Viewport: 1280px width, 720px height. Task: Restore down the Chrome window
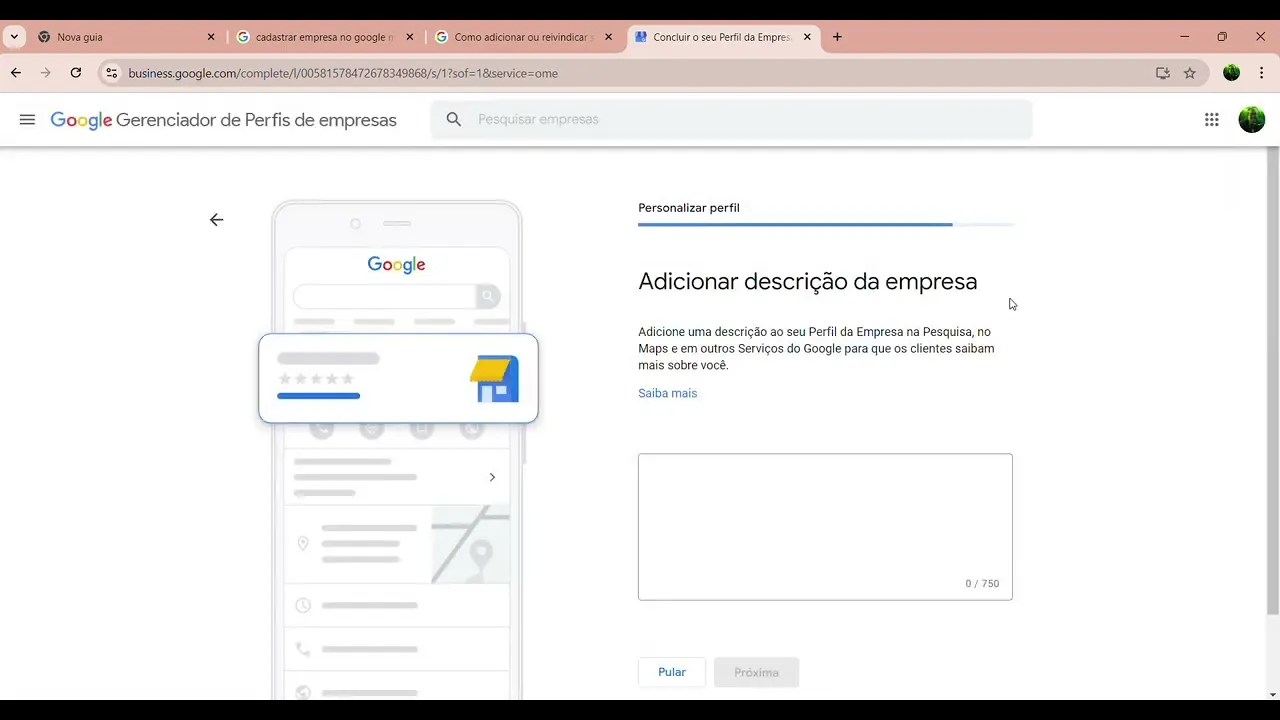pos(1222,37)
